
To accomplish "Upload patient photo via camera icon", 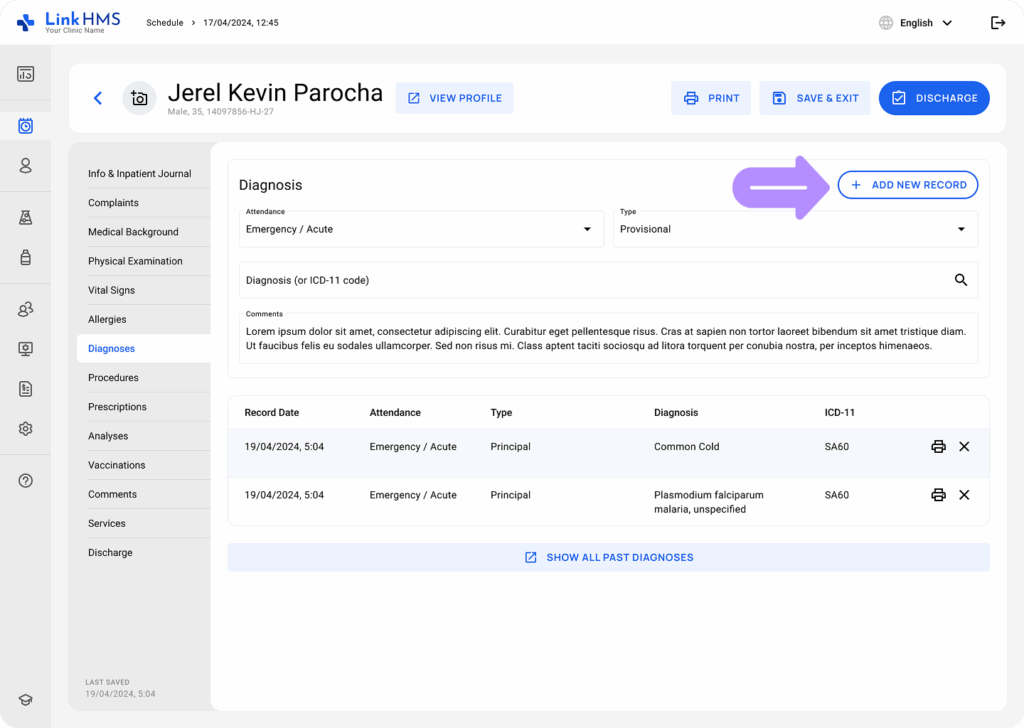I will (x=139, y=98).
